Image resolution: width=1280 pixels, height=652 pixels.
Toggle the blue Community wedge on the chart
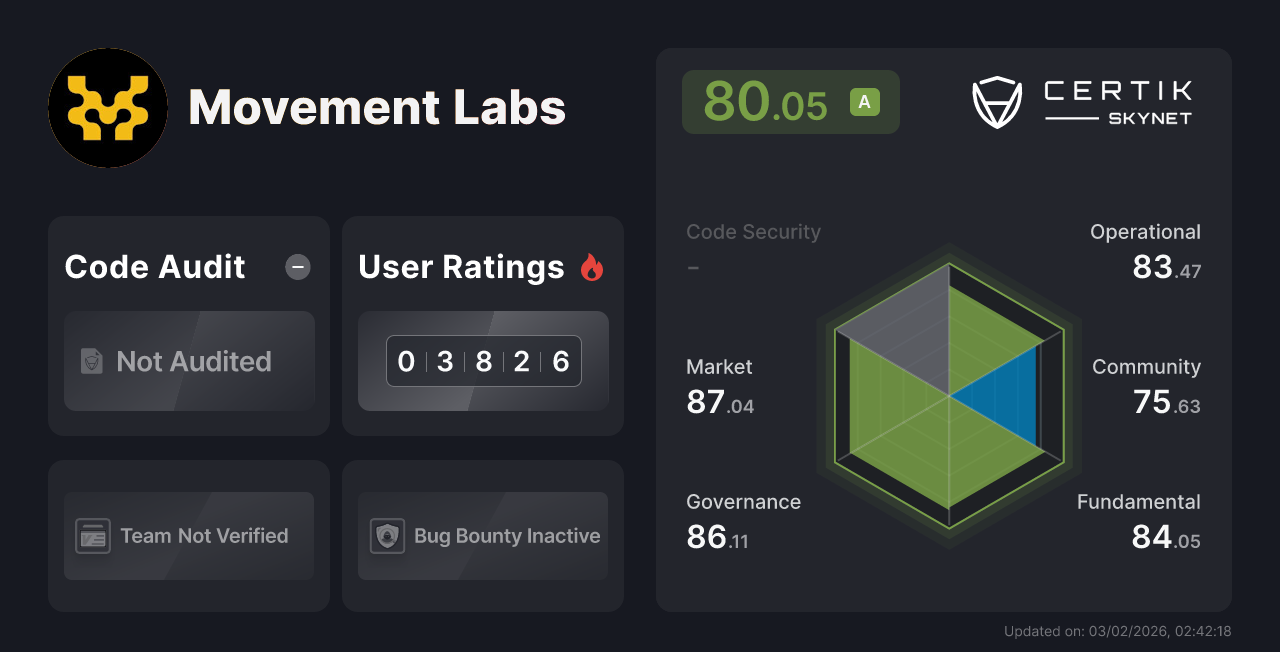(1005, 395)
